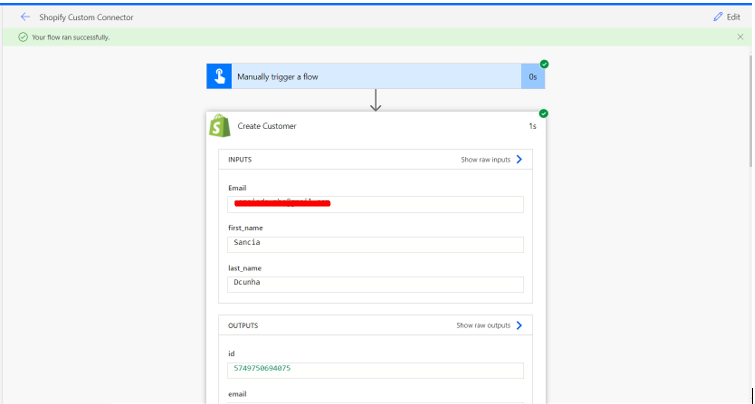Click the 0s duration on trigger step
The width and height of the screenshot is (755, 404).
pyautogui.click(x=533, y=77)
